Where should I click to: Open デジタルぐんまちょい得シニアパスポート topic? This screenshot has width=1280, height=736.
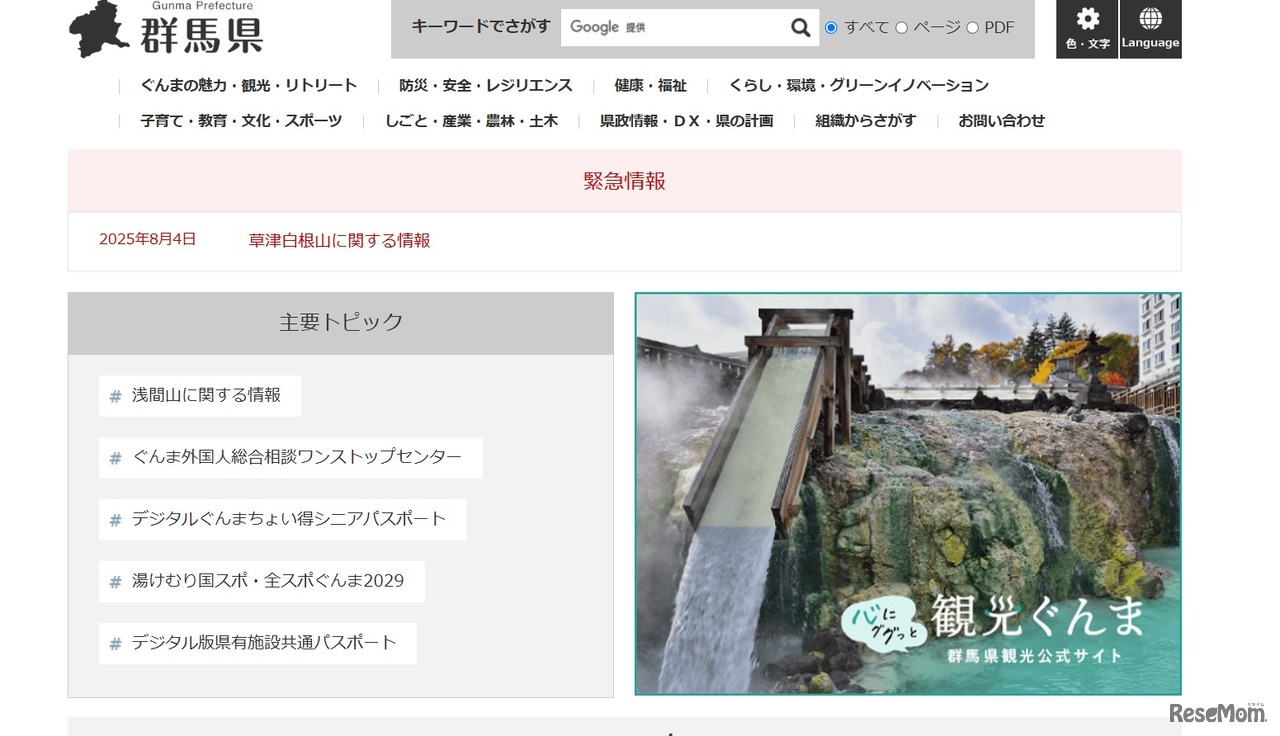[x=282, y=520]
